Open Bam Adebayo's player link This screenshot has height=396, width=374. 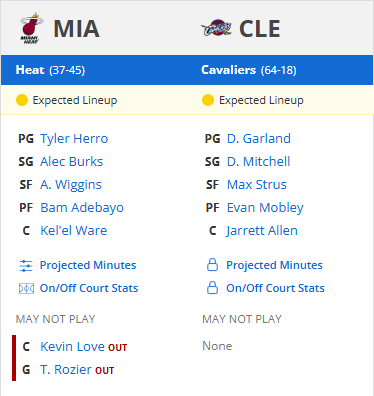point(82,208)
